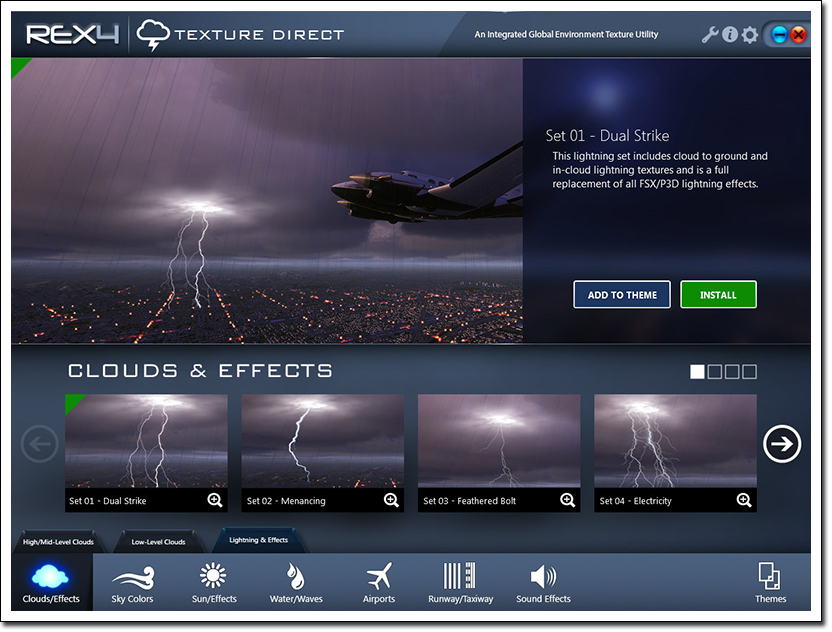Zoom the Set 04 Electricity preview

tap(744, 501)
